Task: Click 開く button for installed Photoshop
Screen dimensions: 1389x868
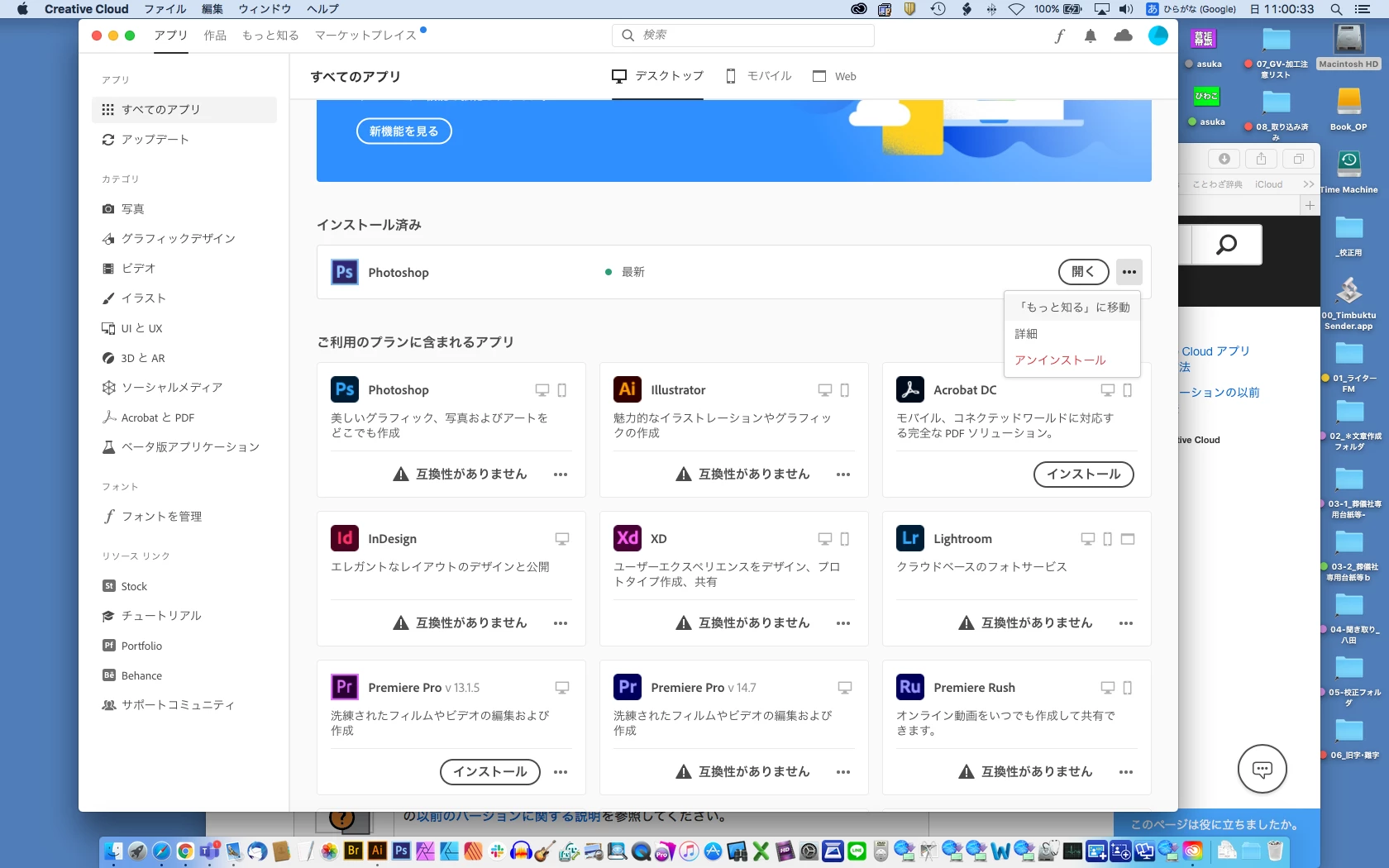Action: click(x=1083, y=272)
